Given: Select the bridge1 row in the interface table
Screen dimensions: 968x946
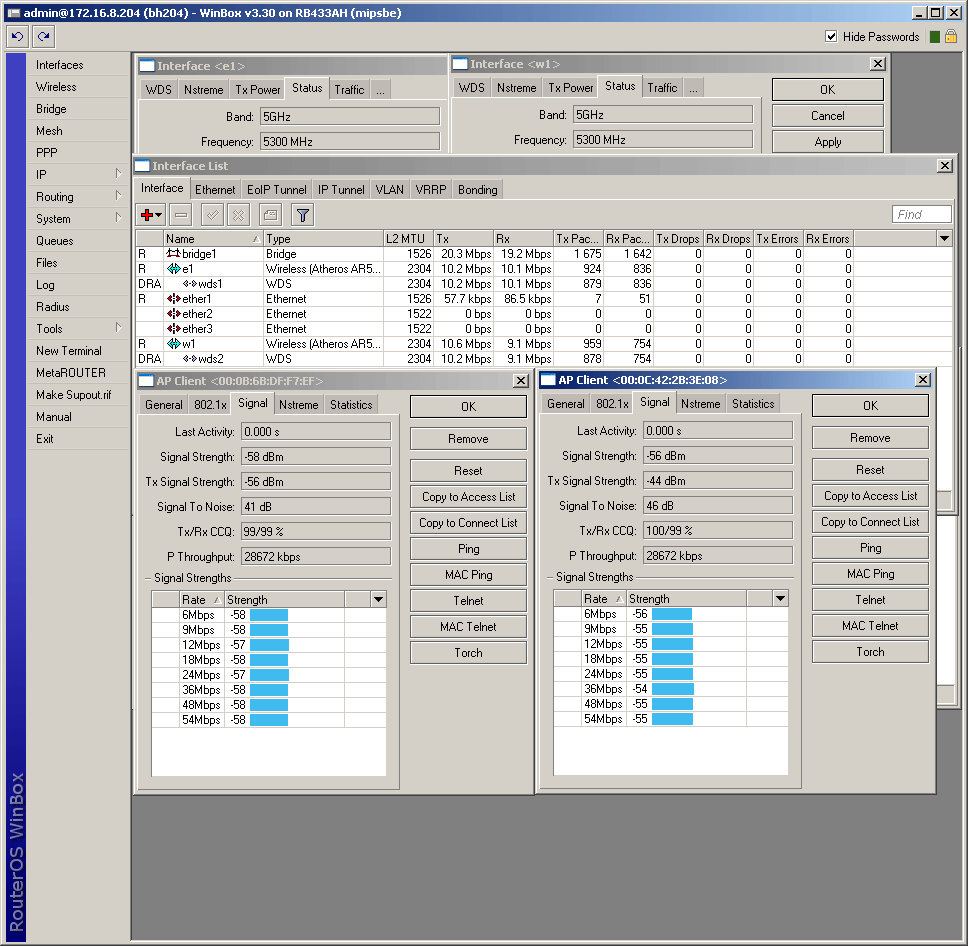Looking at the screenshot, I should 200,254.
